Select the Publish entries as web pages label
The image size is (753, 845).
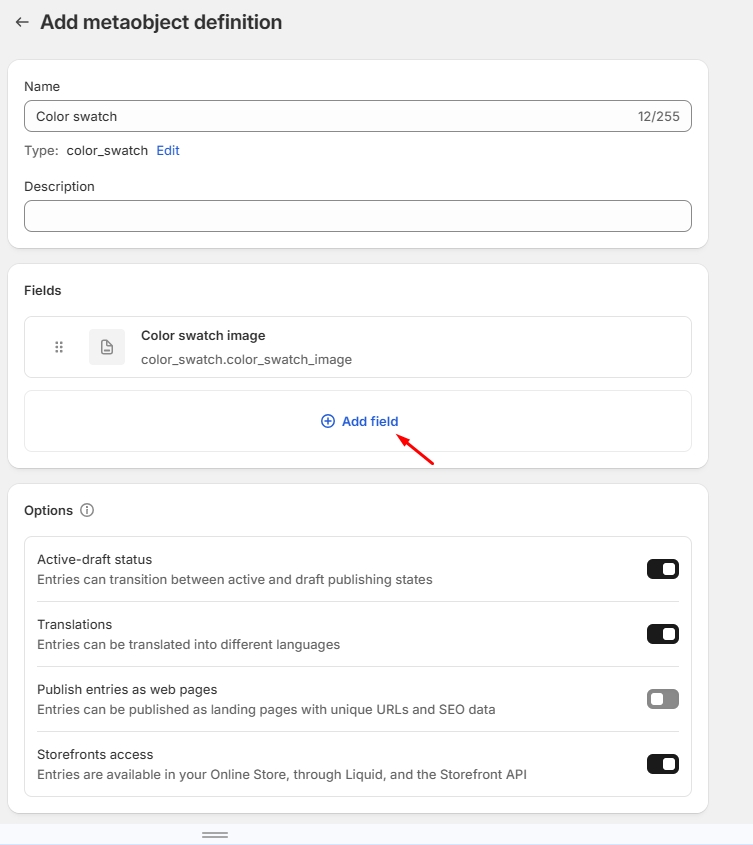pyautogui.click(x=127, y=689)
